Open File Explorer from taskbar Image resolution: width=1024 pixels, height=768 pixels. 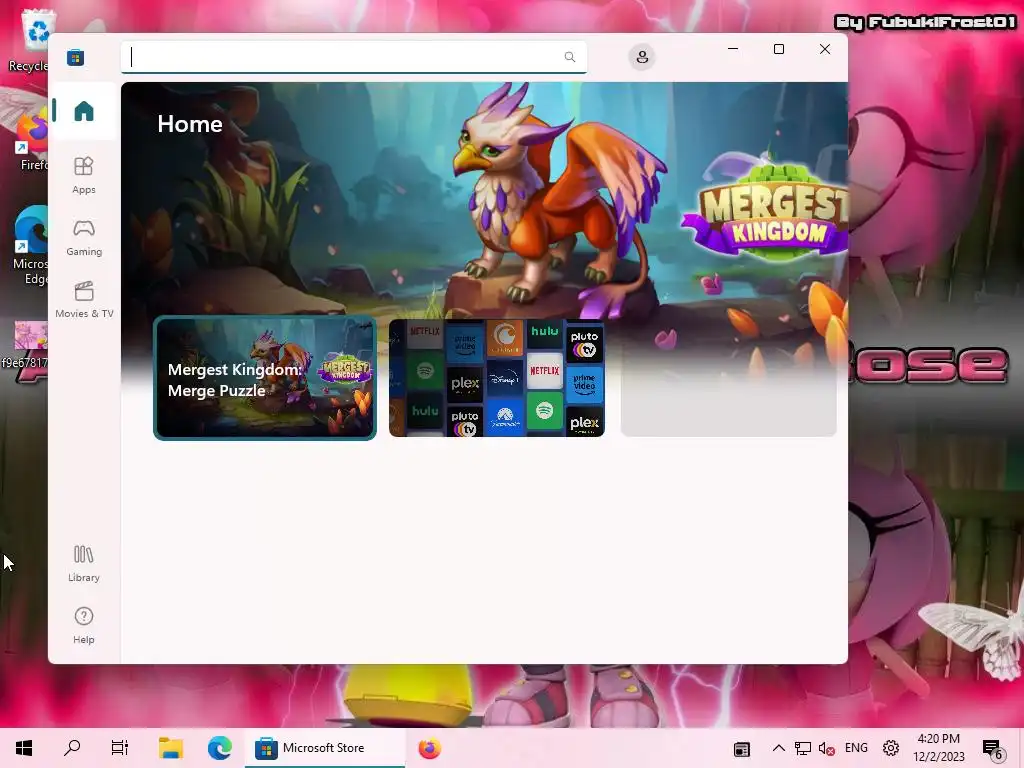click(171, 748)
